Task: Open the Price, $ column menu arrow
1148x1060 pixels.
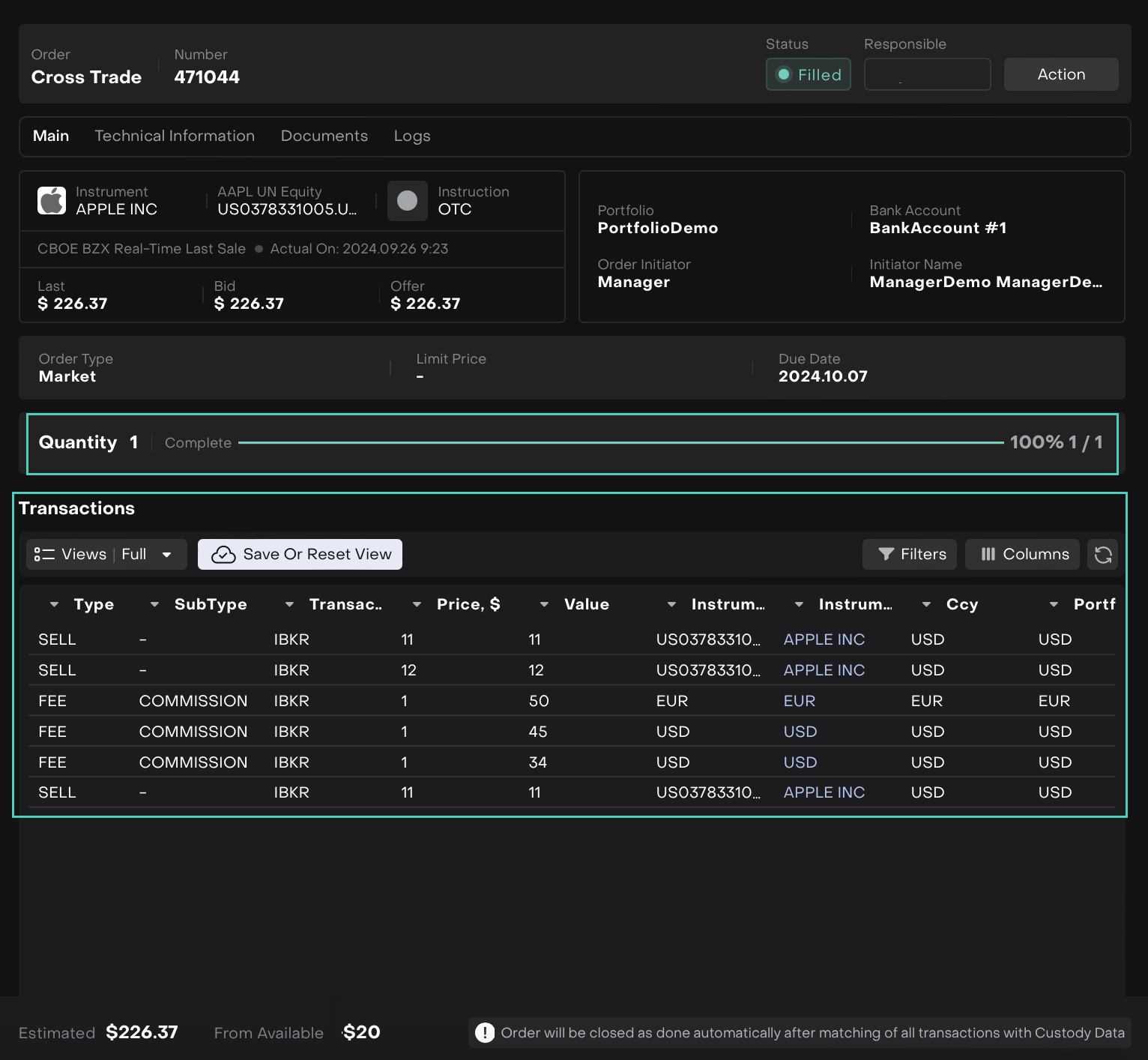Action: click(417, 604)
